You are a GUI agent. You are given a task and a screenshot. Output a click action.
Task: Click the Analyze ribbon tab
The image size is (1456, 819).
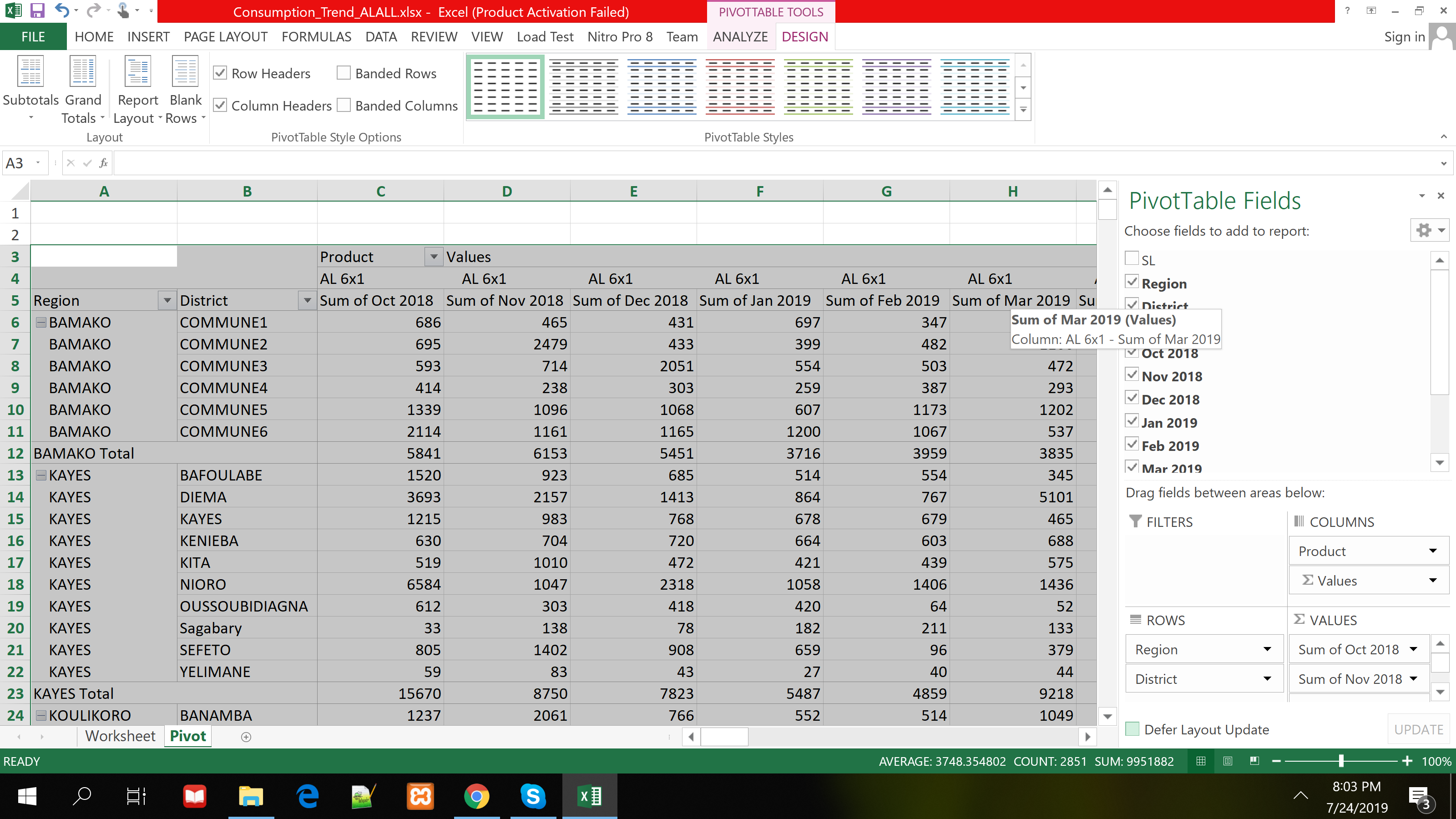(740, 36)
